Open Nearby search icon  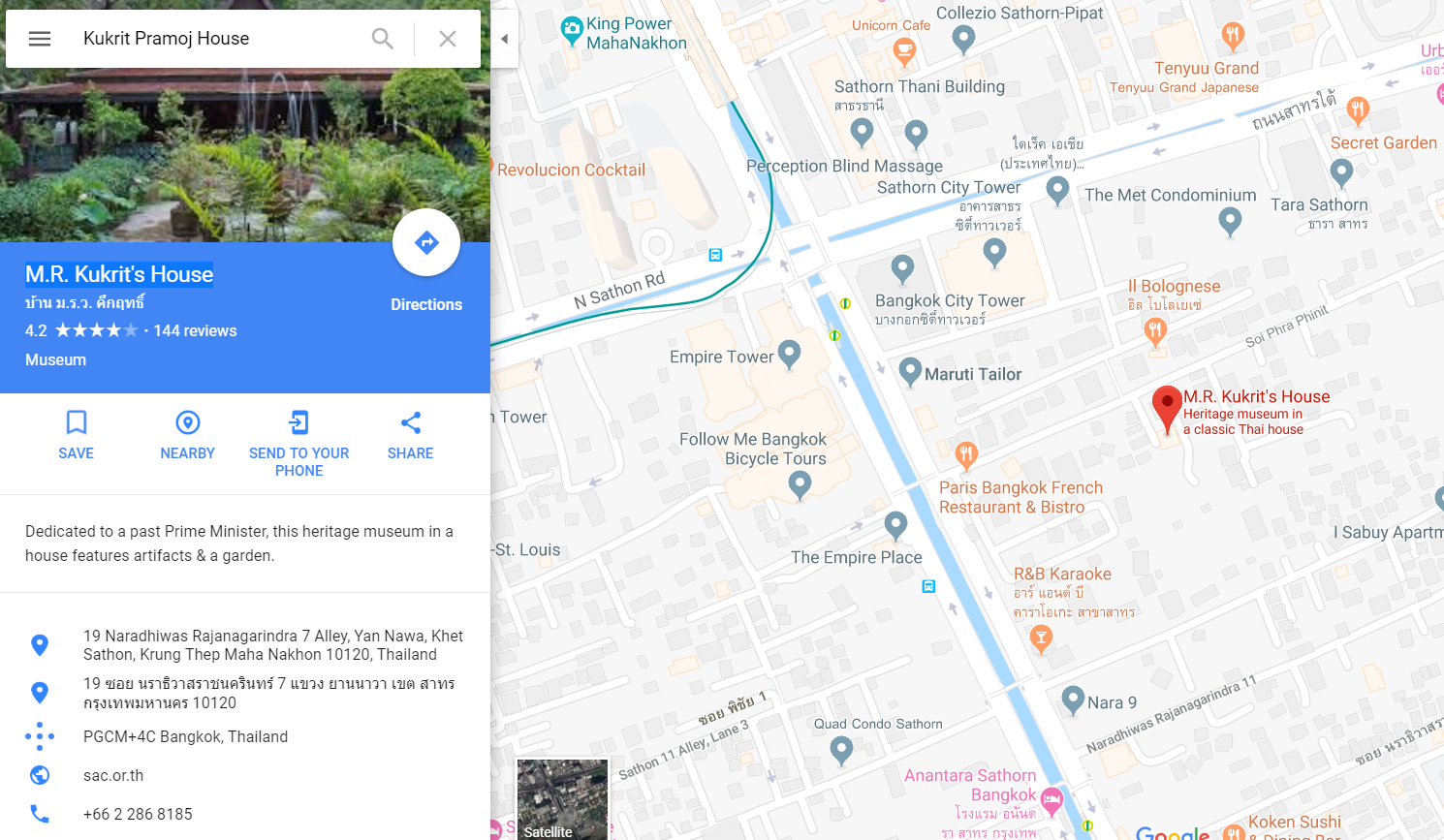[188, 434]
